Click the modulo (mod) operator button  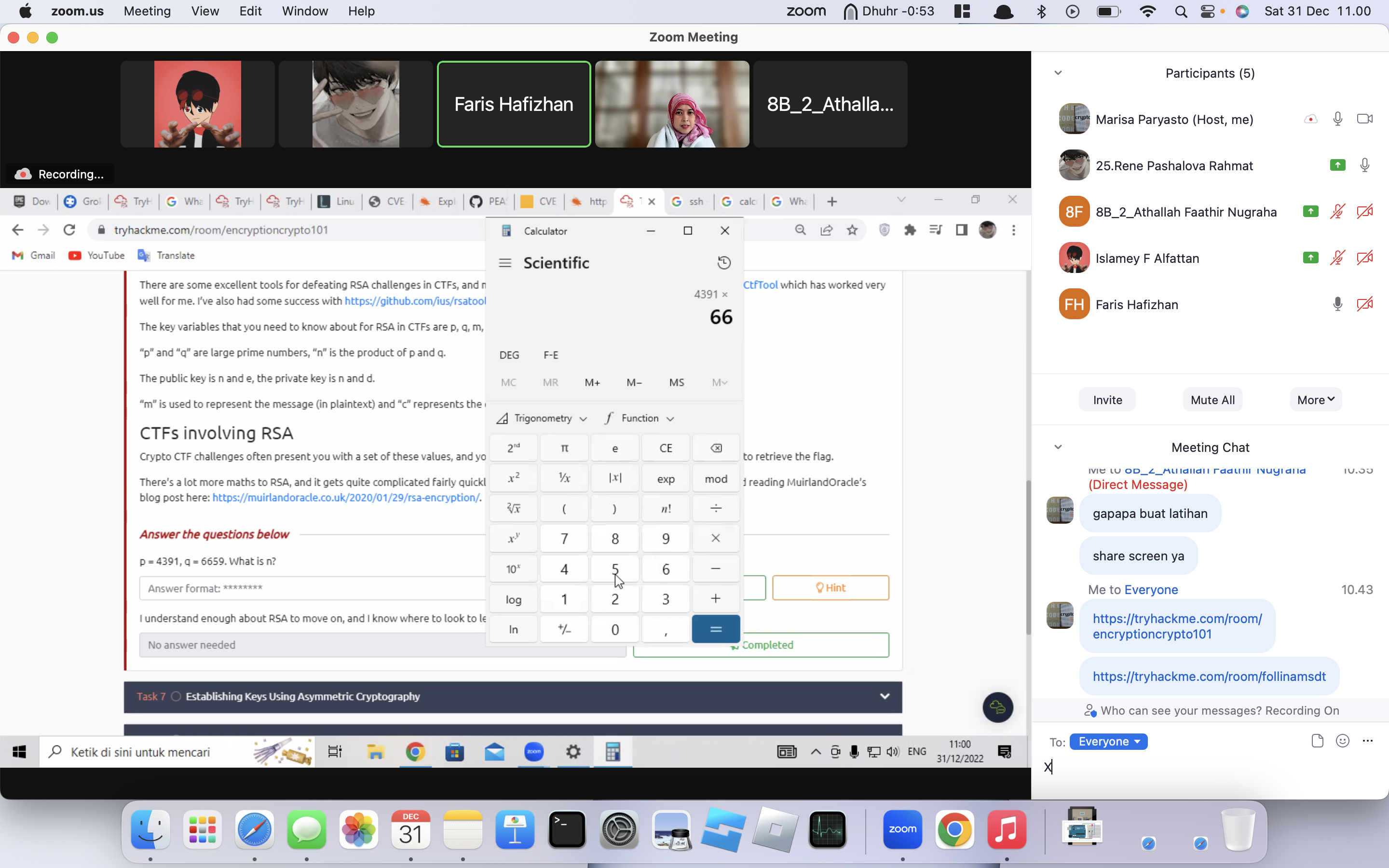pyautogui.click(x=716, y=478)
